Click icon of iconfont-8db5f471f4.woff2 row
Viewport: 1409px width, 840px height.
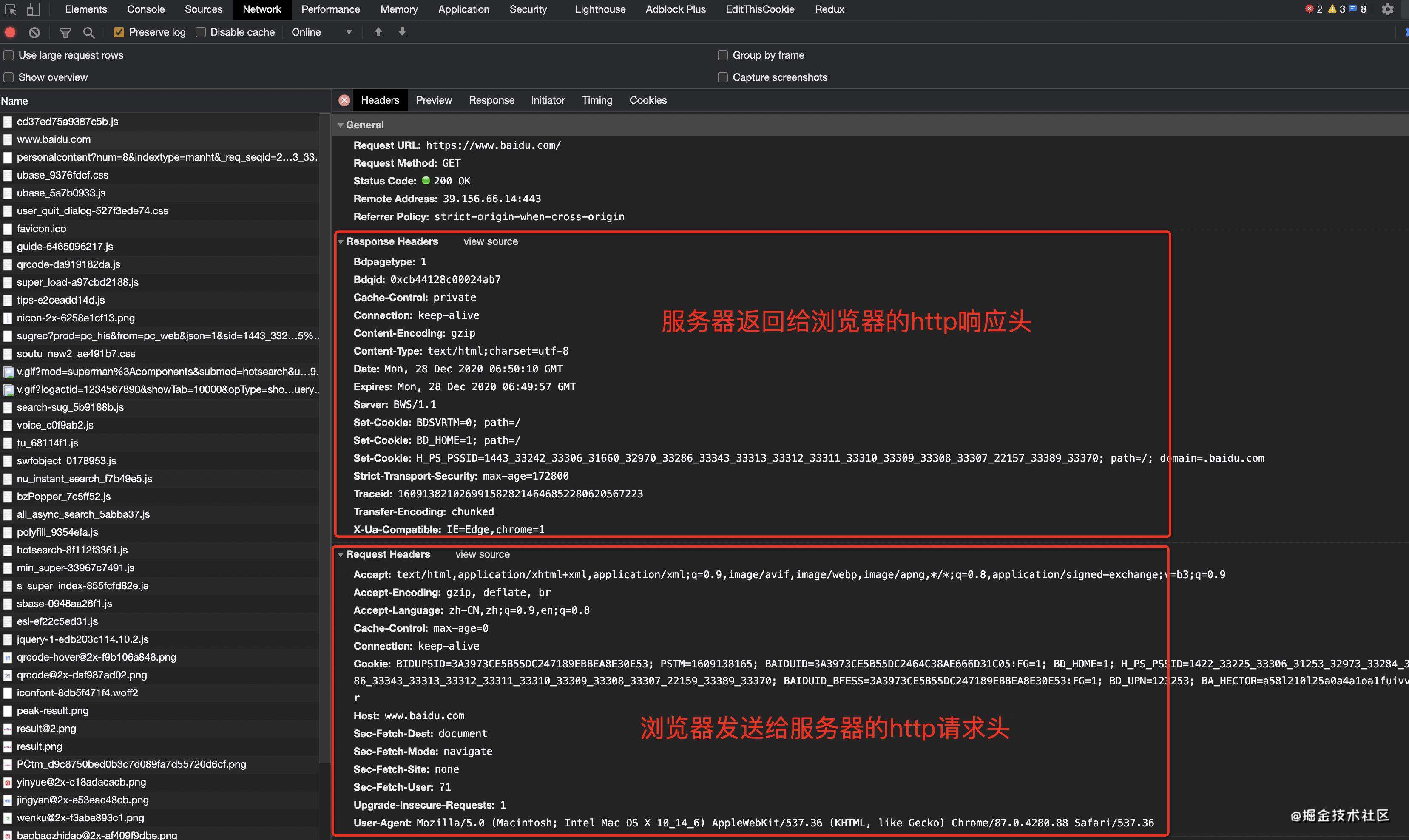pos(8,693)
